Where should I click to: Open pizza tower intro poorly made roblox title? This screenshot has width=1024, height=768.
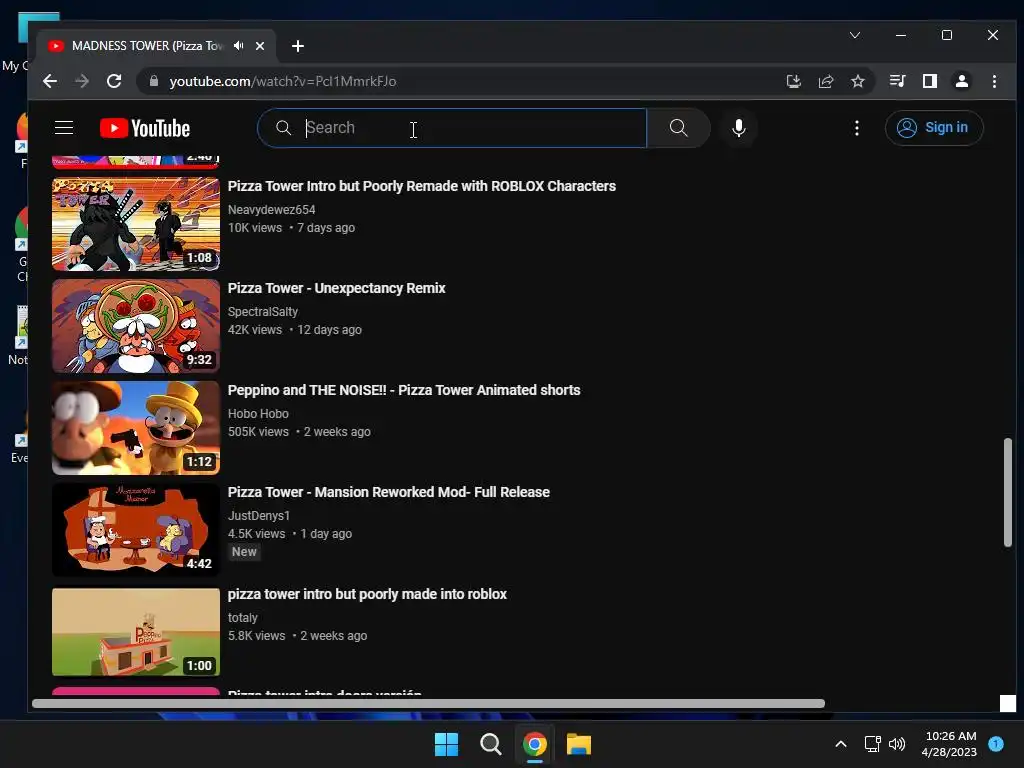(367, 594)
